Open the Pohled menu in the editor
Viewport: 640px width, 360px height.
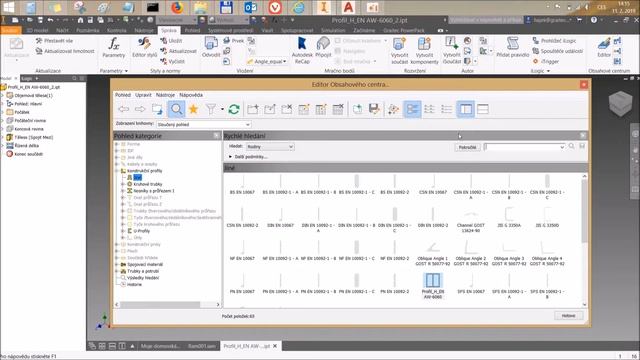[123, 95]
